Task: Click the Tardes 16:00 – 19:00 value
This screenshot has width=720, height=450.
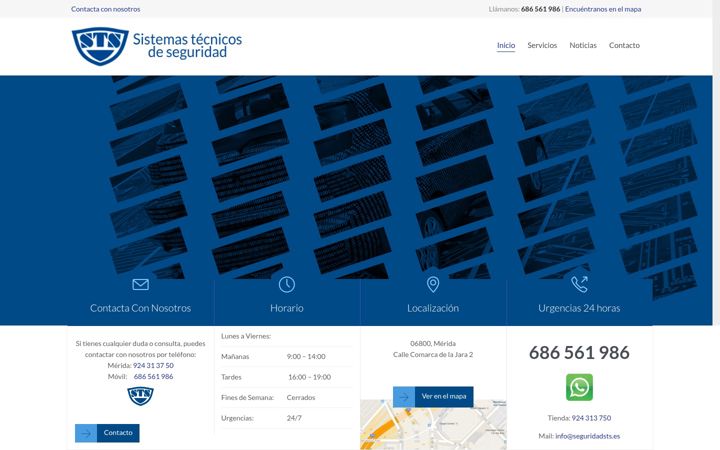Action: [x=309, y=377]
